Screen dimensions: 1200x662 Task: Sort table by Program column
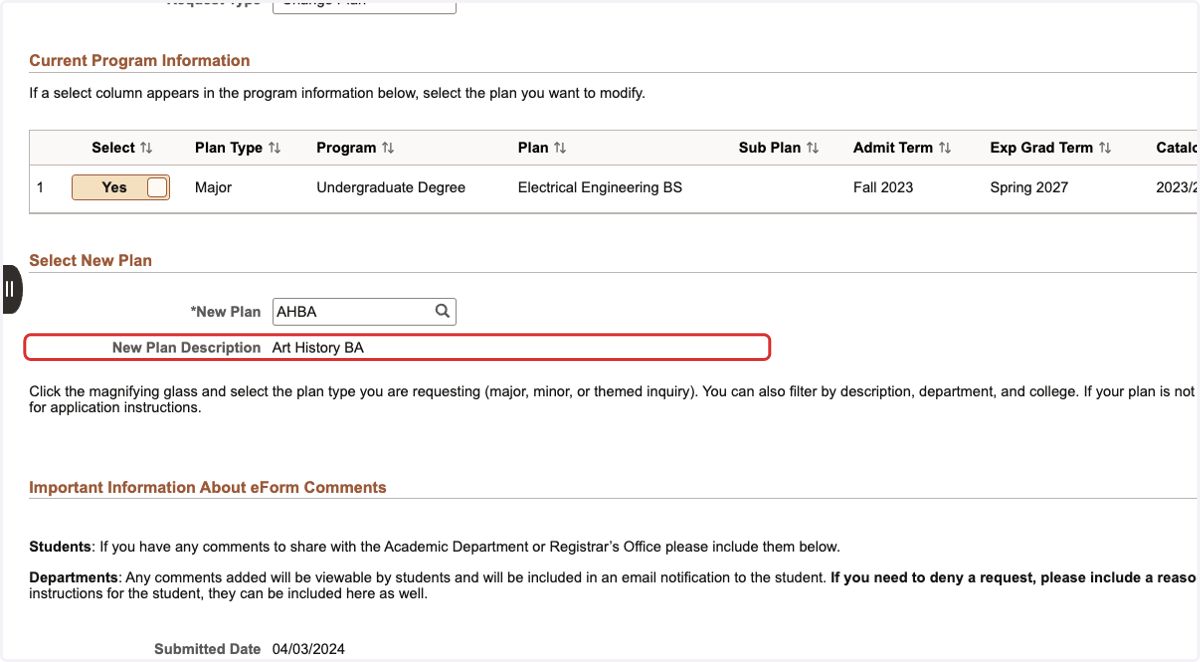pos(355,147)
